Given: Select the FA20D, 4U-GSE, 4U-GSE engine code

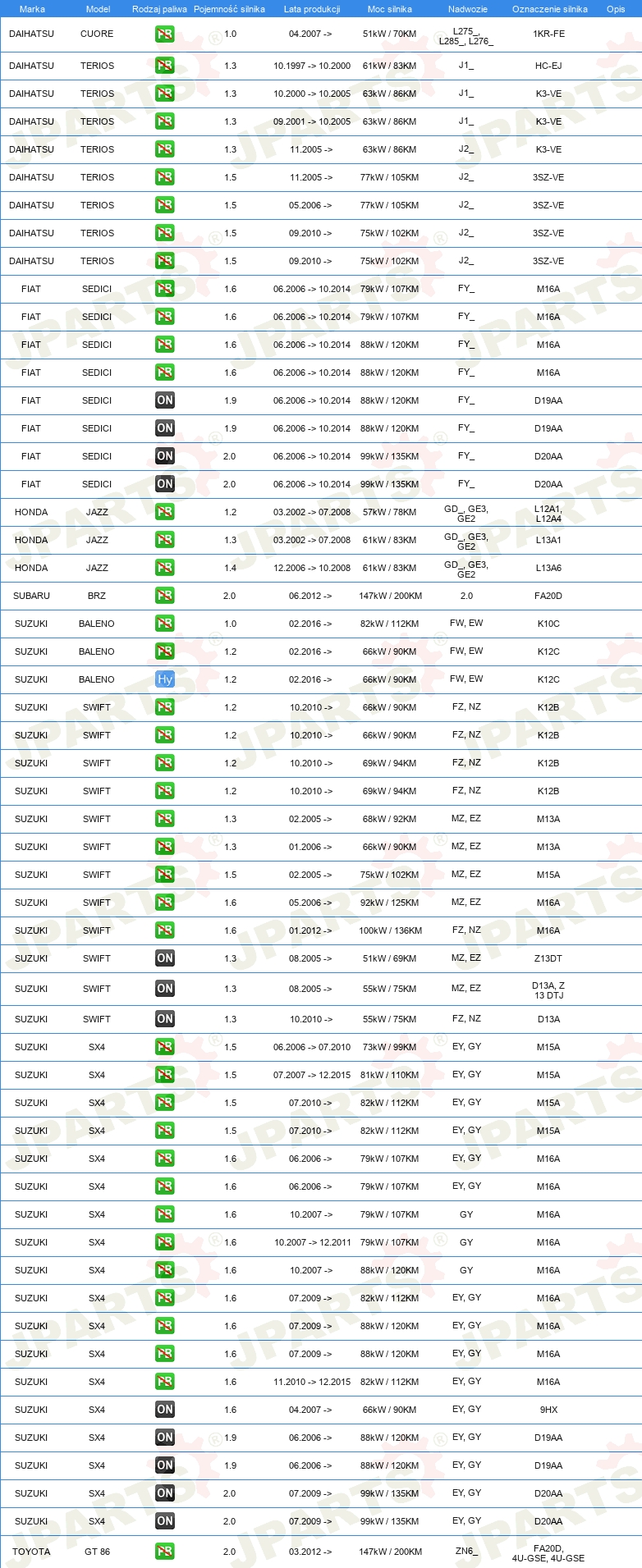Looking at the screenshot, I should 548,1553.
